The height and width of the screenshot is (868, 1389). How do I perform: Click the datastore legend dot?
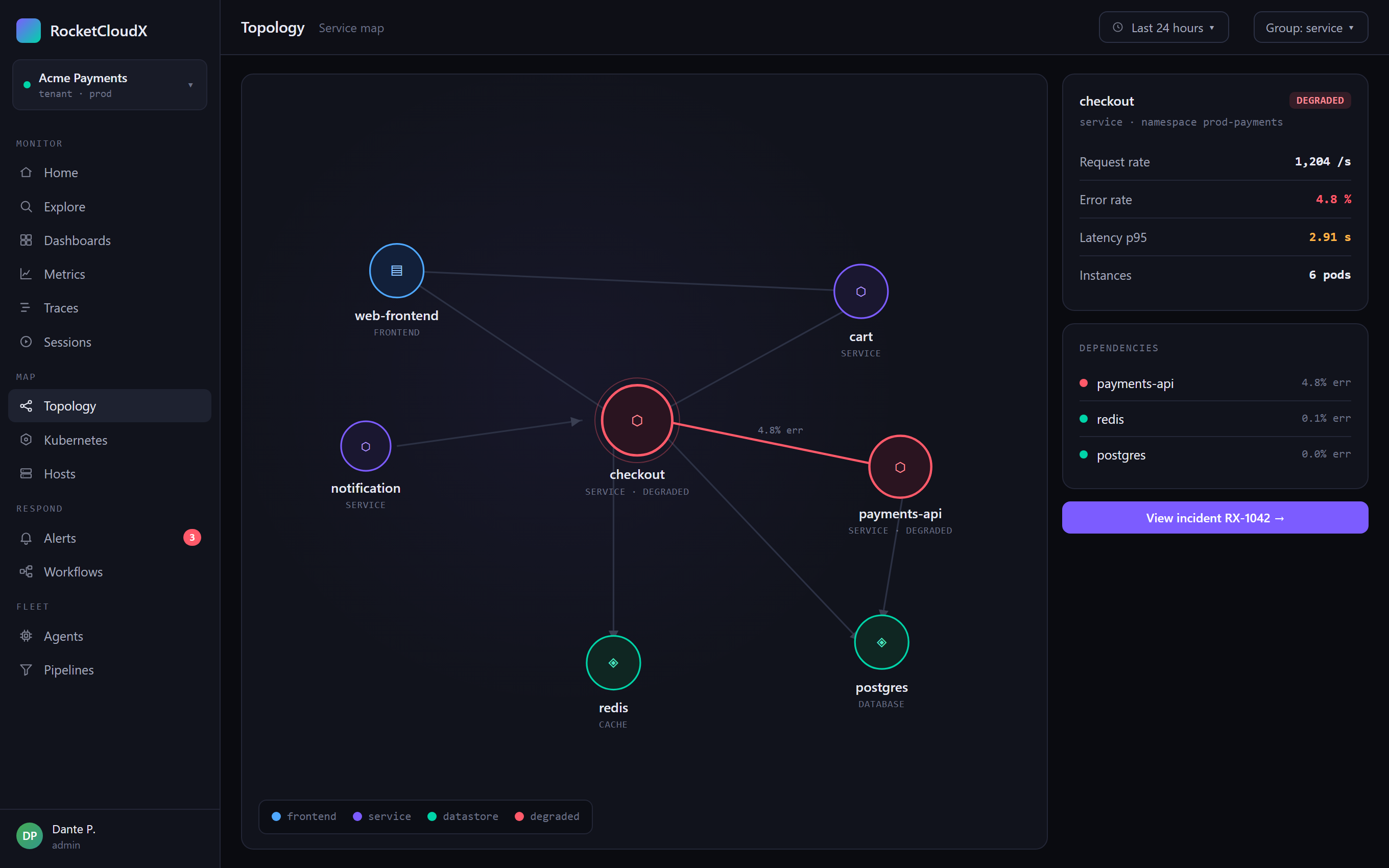pos(432,816)
